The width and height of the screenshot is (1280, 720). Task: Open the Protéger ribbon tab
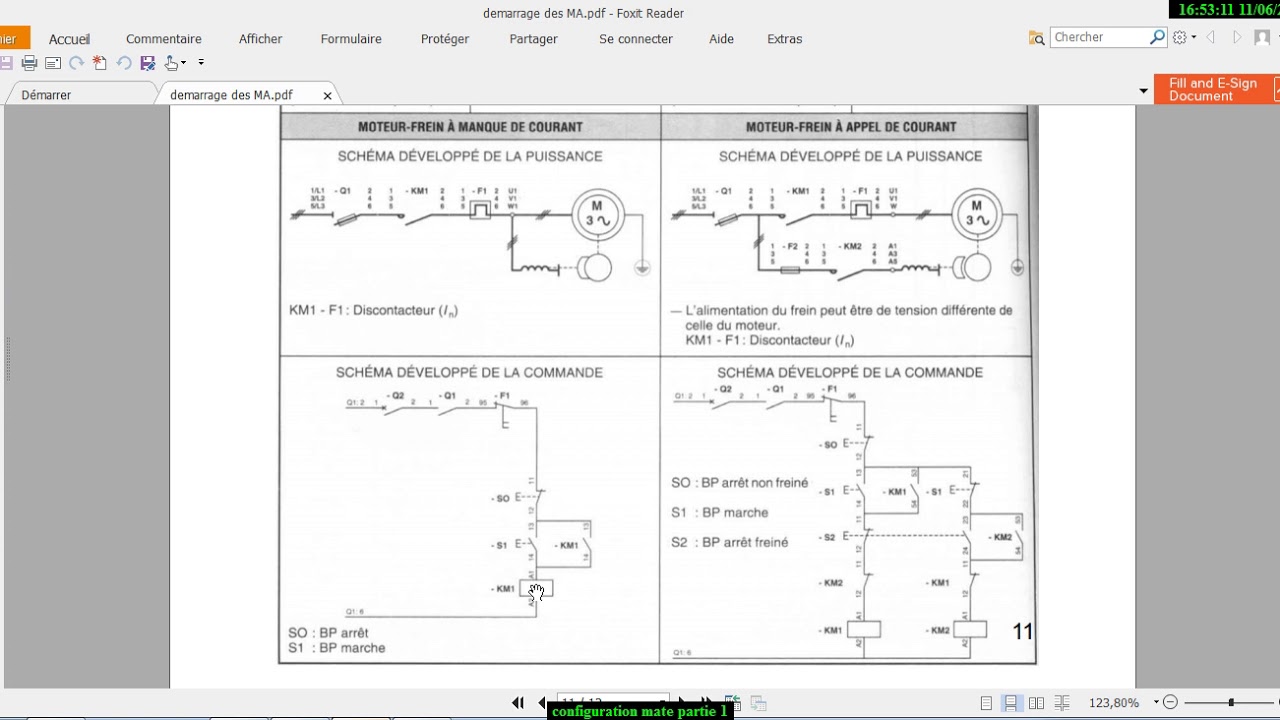(445, 39)
